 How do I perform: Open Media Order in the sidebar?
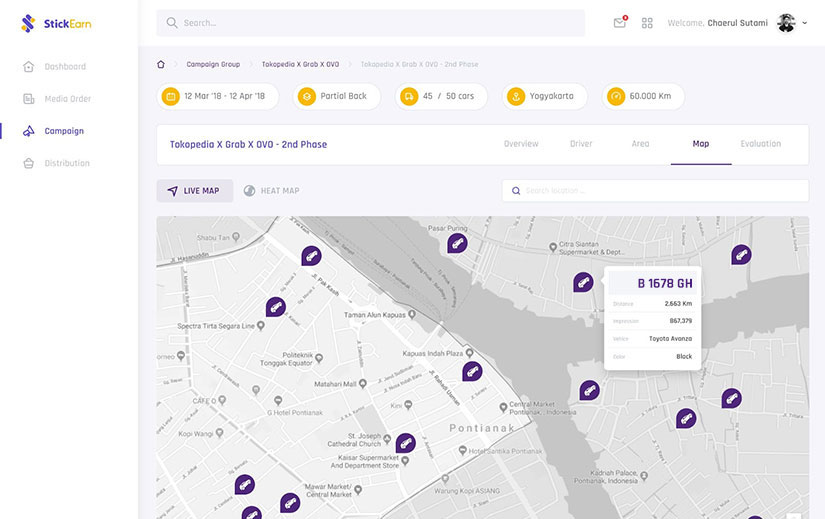(x=67, y=99)
